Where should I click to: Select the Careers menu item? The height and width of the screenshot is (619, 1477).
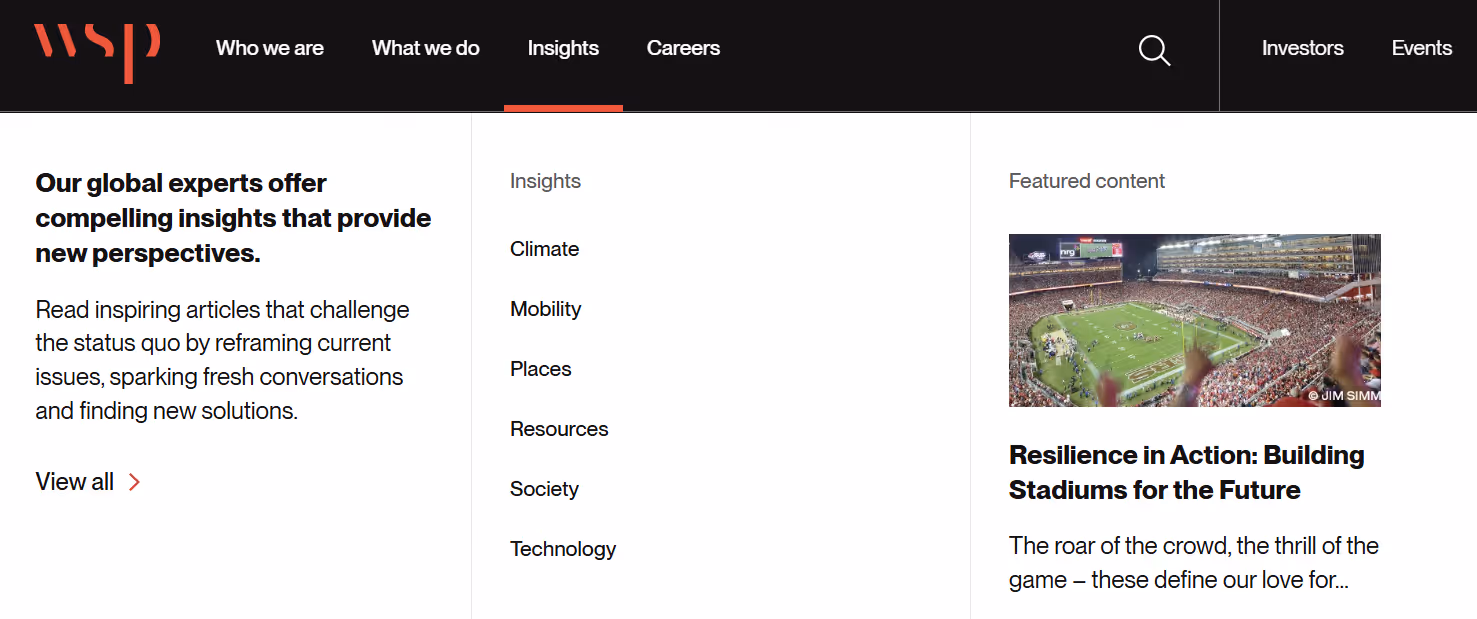(683, 47)
